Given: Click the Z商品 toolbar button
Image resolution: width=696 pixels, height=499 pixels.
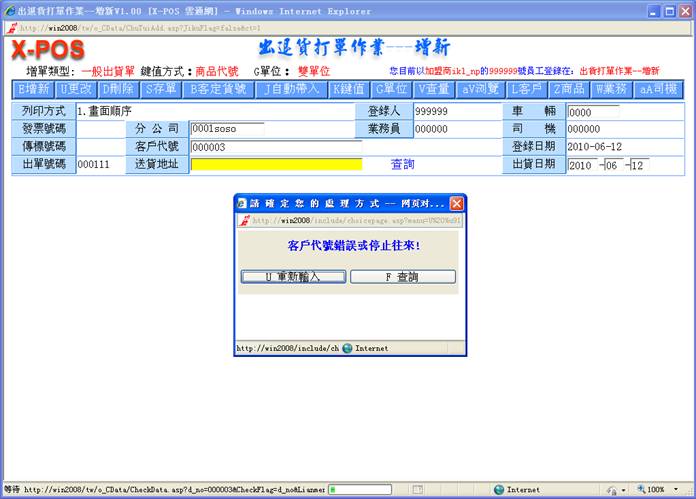Looking at the screenshot, I should pyautogui.click(x=568, y=89).
